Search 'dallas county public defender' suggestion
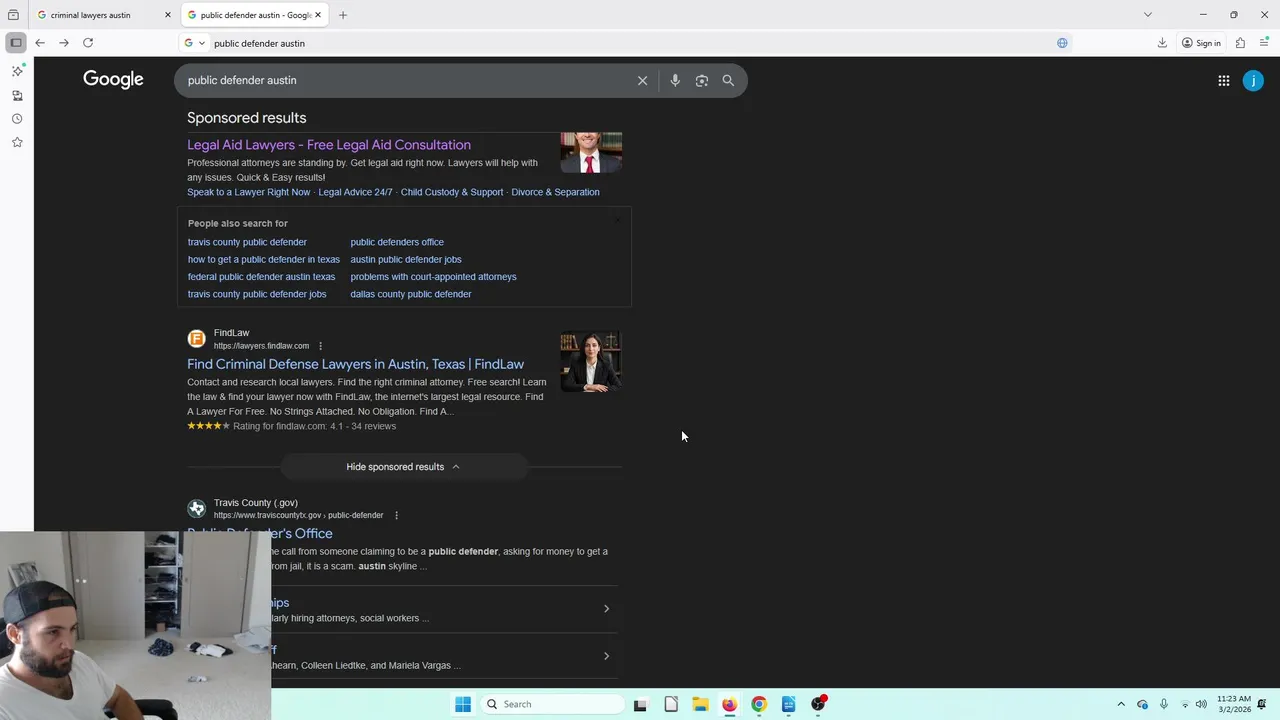1280x720 pixels. (411, 294)
